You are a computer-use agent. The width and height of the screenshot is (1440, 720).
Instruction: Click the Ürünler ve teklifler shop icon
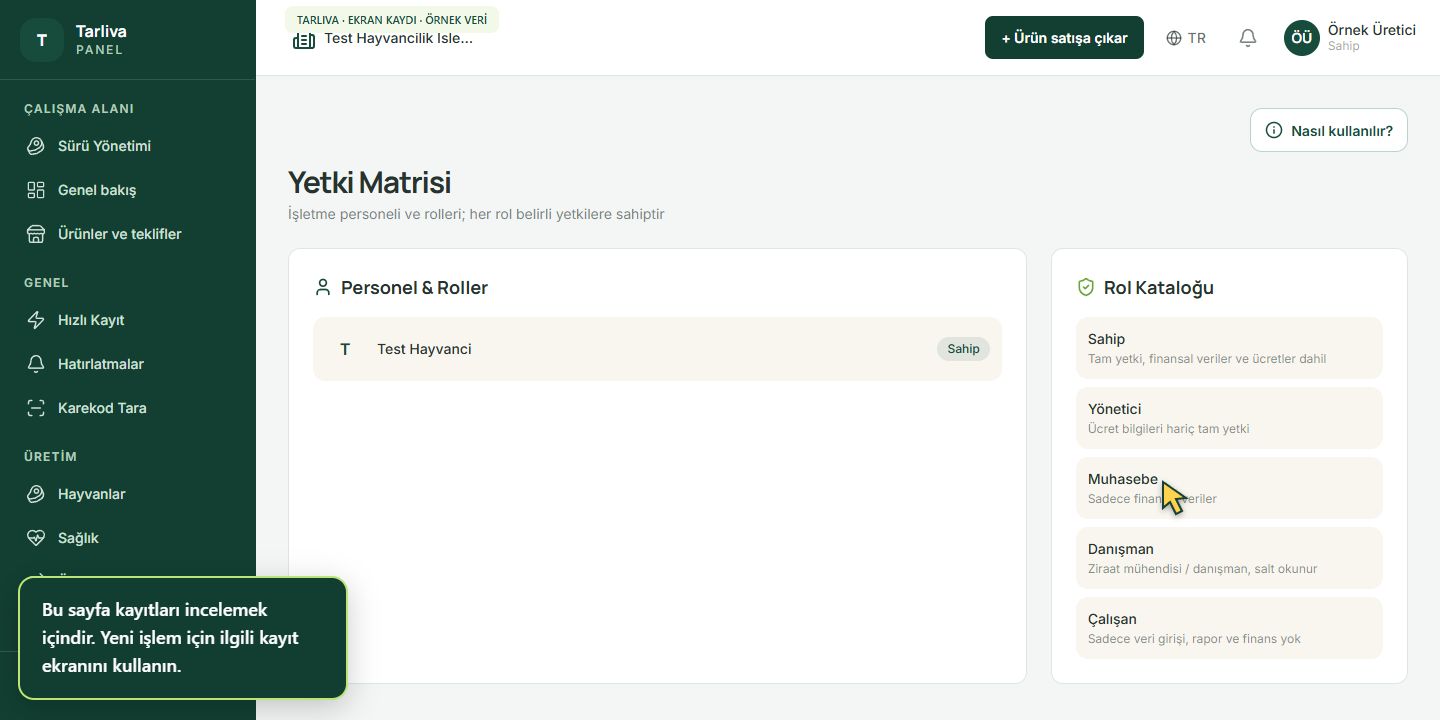pyautogui.click(x=36, y=234)
